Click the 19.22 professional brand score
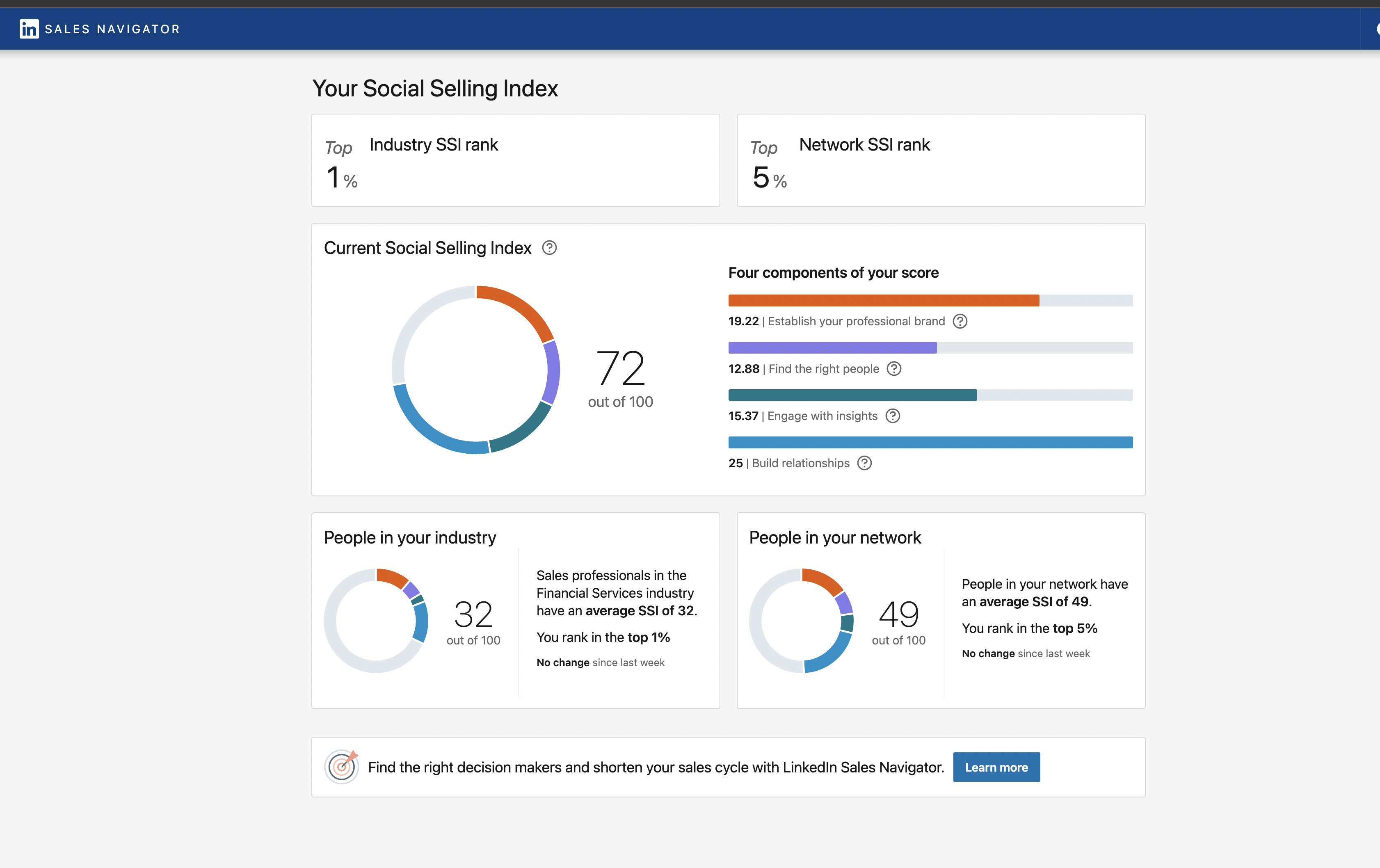This screenshot has height=868, width=1380. point(743,321)
